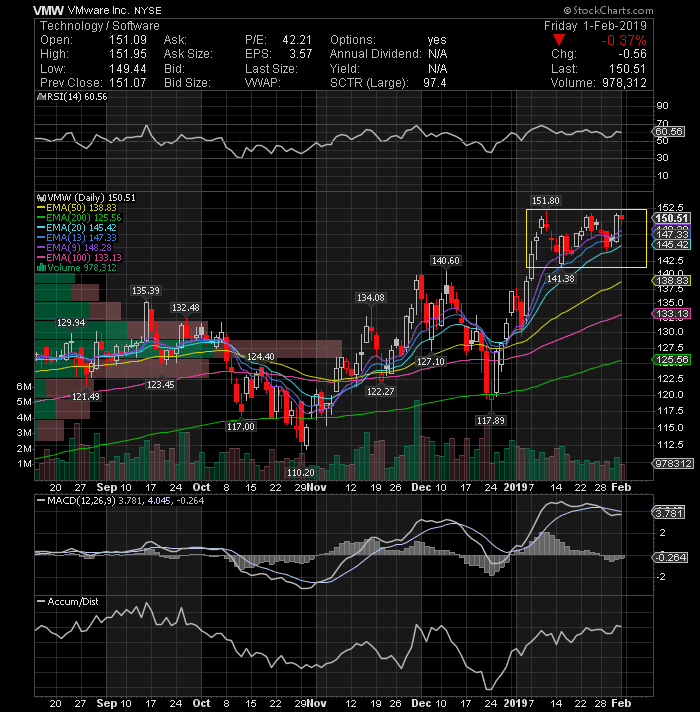Click the Last price 150.51 in header
The width and height of the screenshot is (700, 712).
[x=627, y=69]
